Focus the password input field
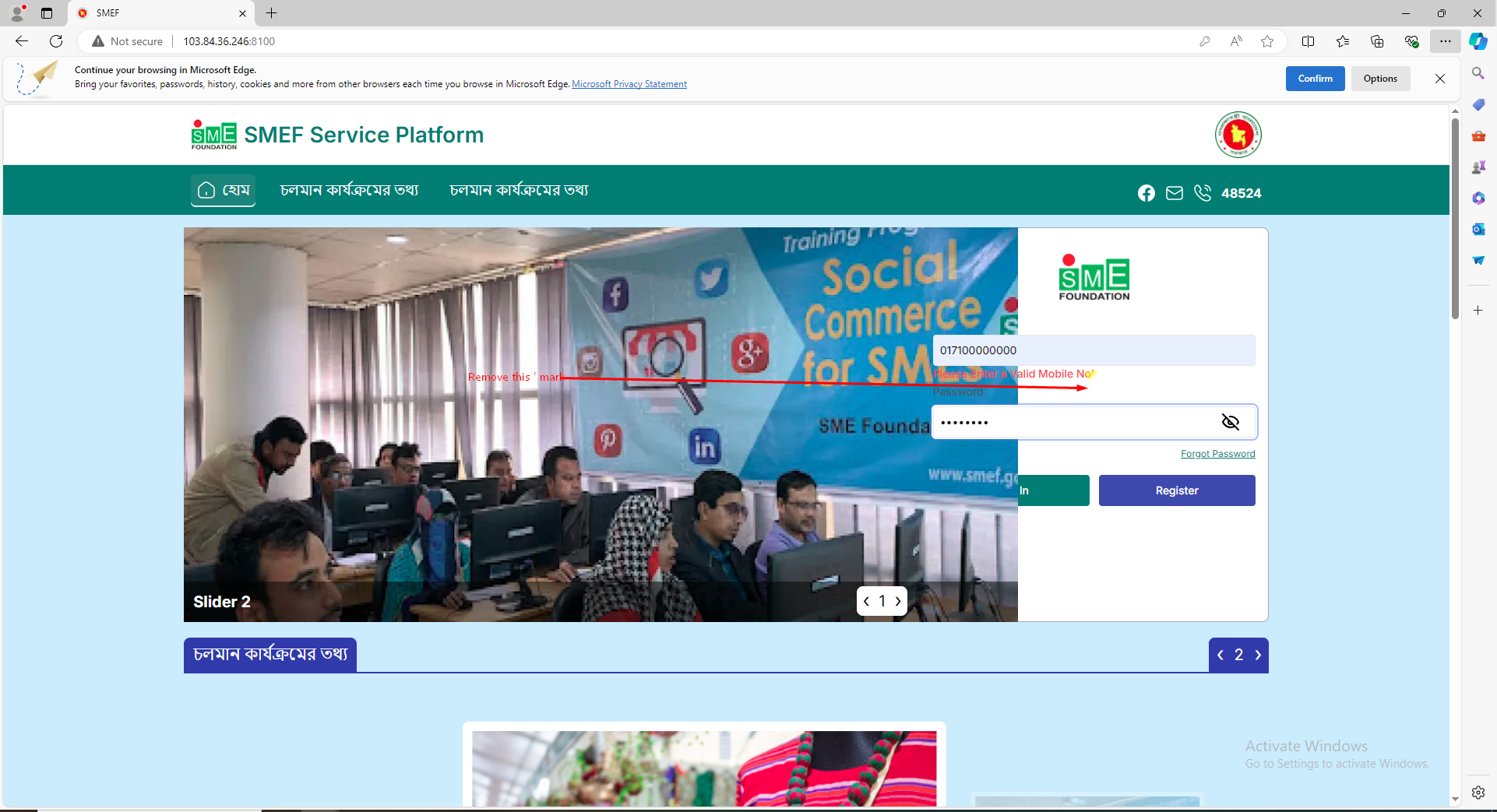 (x=1094, y=422)
